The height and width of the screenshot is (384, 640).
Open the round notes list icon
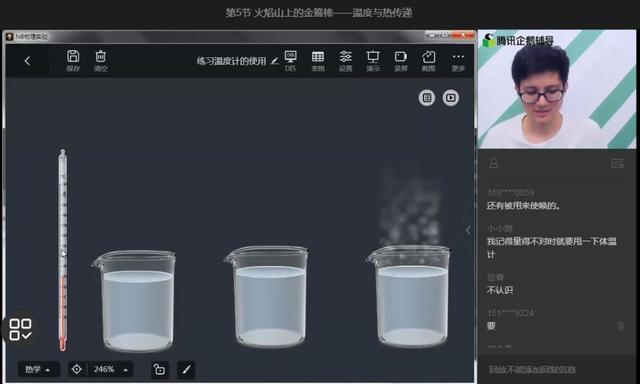tap(427, 98)
